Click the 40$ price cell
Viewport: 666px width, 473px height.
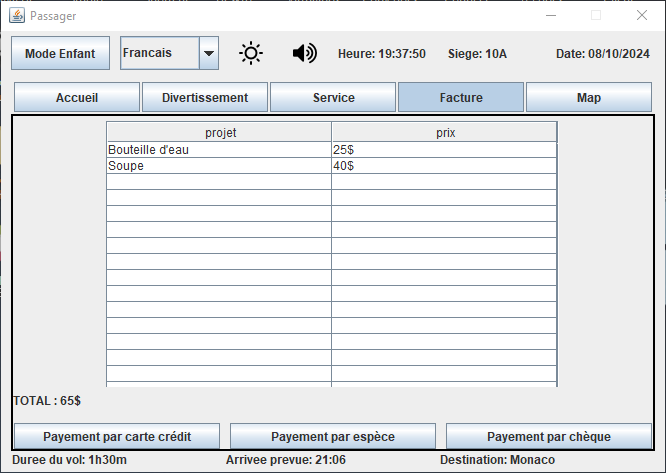pos(444,166)
